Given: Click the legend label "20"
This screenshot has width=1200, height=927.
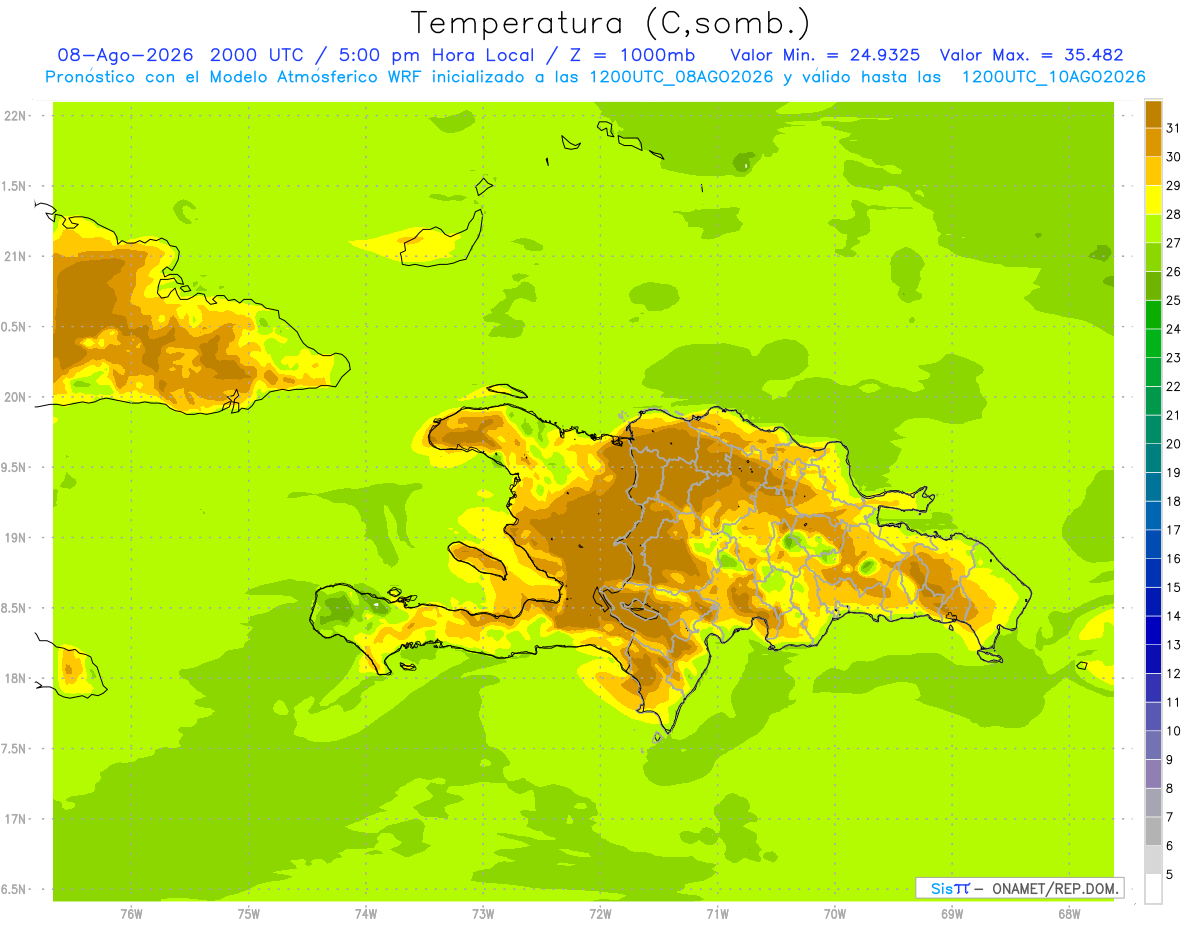Looking at the screenshot, I should (1174, 444).
